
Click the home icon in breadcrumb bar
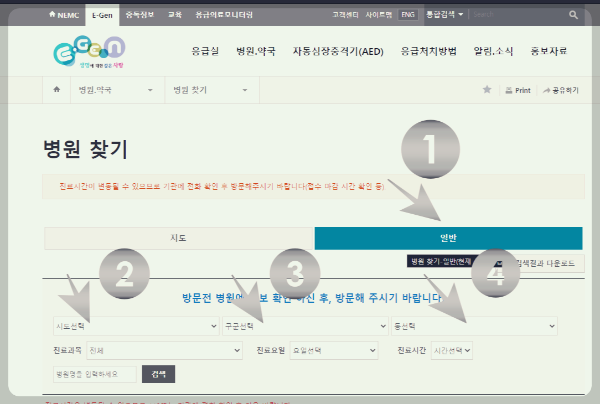(x=57, y=90)
